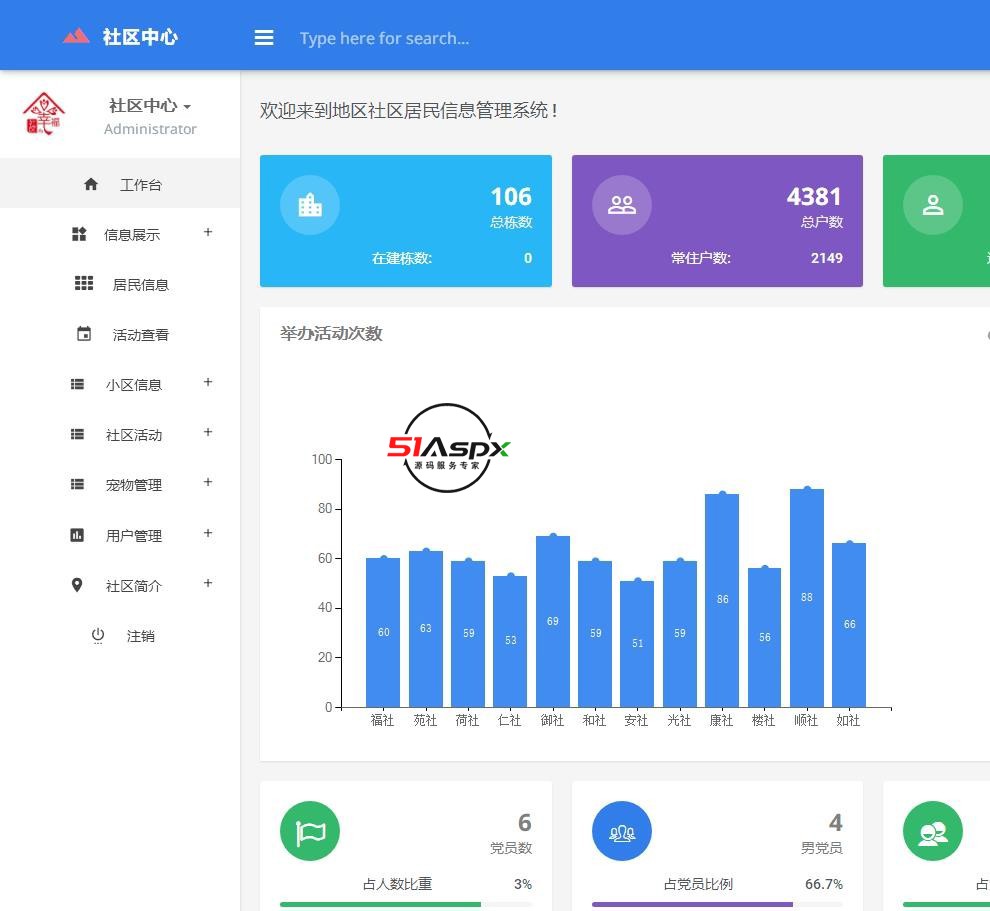Click the 举办活动次数 chart title

coord(331,333)
